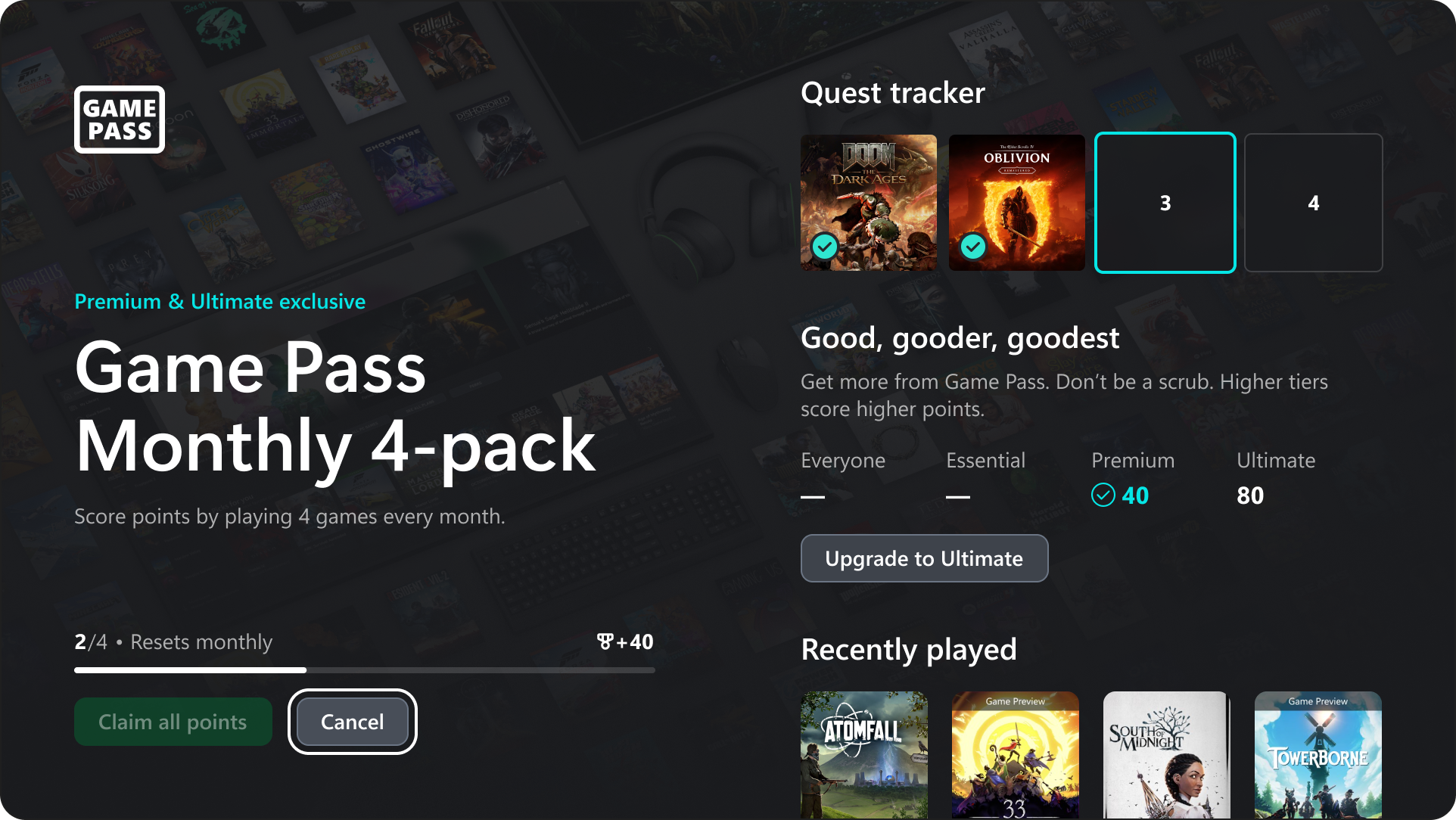Select the Premium tier label
1456x820 pixels.
coord(1133,461)
